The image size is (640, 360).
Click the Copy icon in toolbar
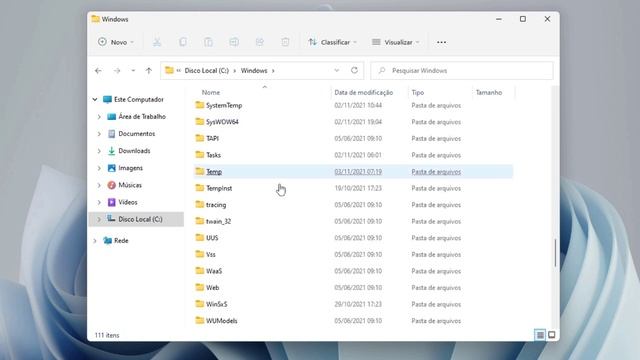coord(182,42)
